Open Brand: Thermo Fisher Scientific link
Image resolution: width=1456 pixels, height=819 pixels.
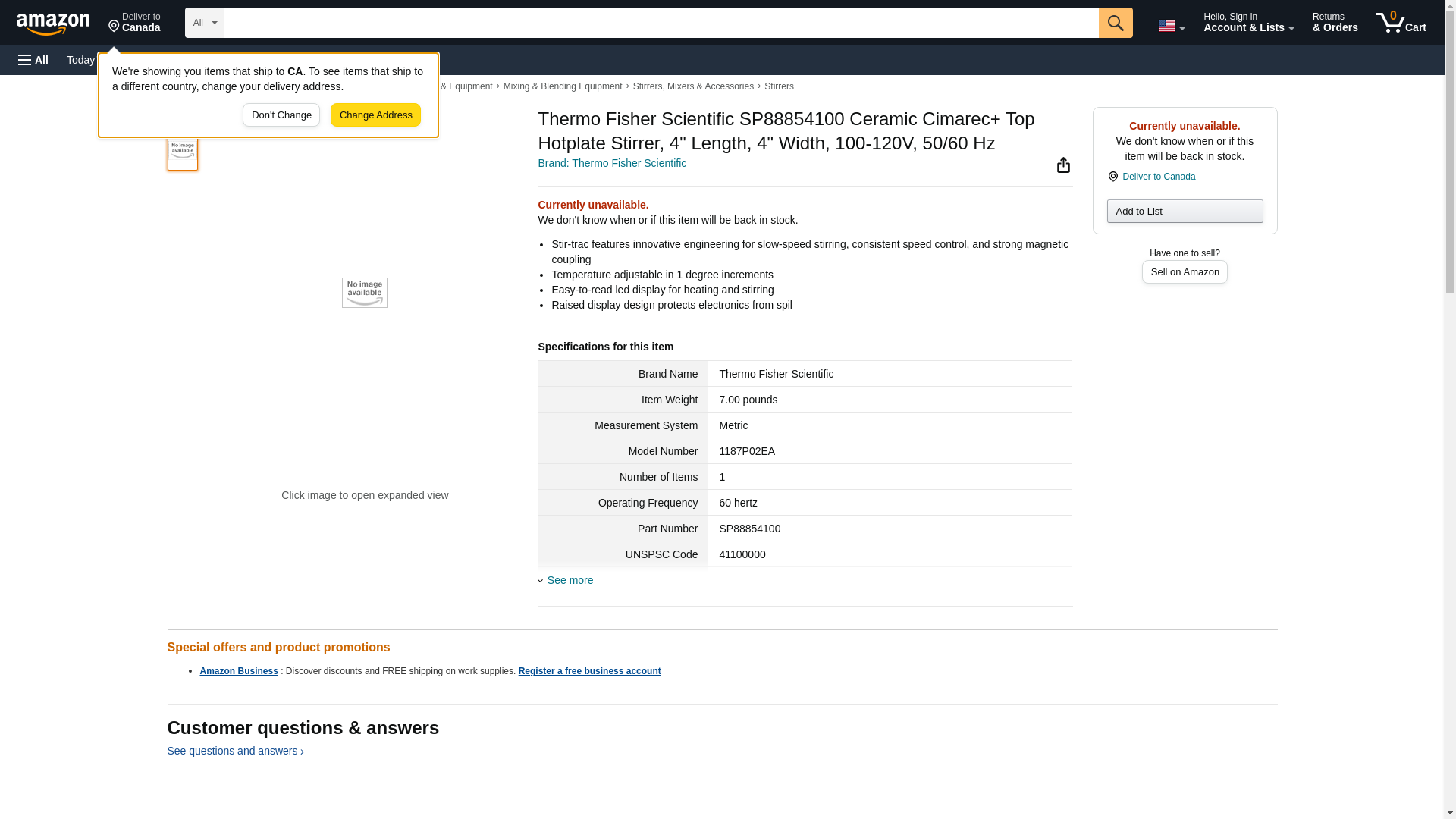click(611, 163)
